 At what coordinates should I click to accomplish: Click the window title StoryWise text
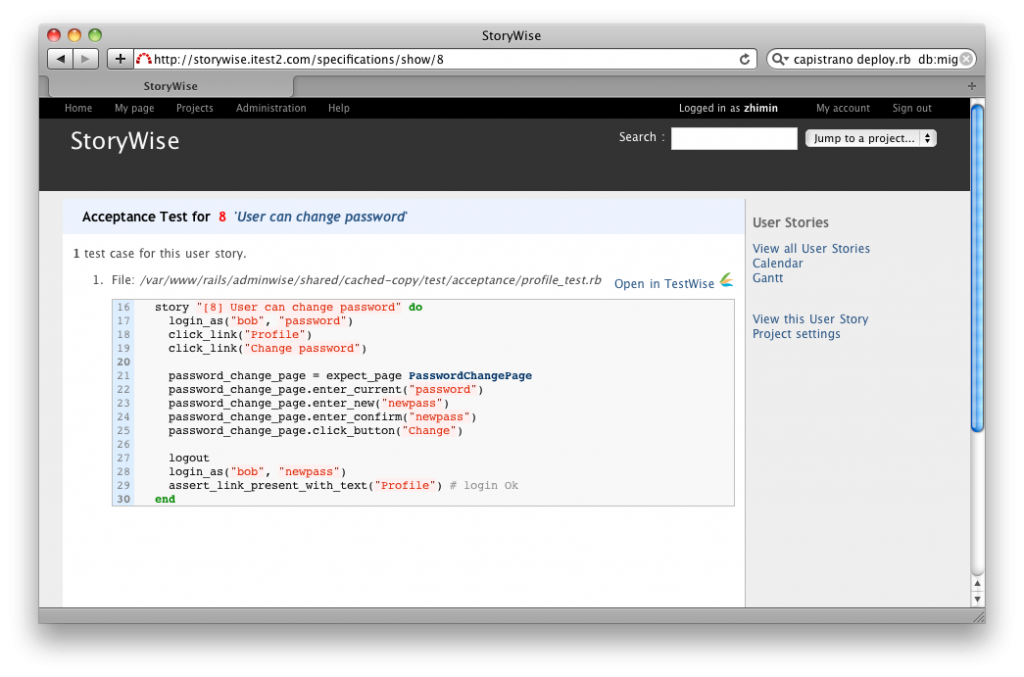(x=511, y=35)
